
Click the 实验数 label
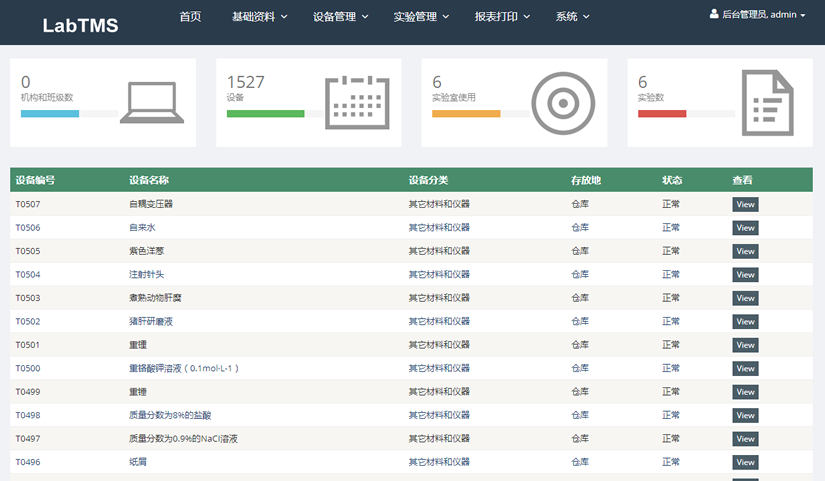point(651,97)
